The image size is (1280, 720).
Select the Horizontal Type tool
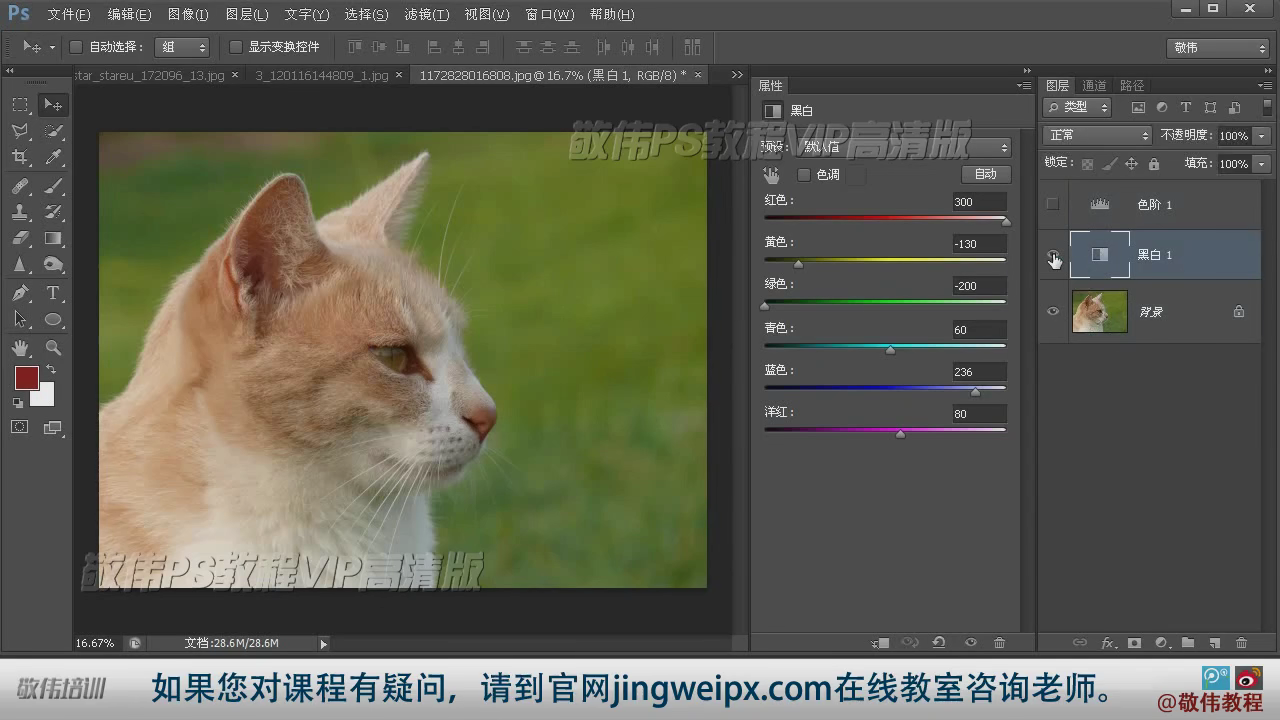pos(54,293)
